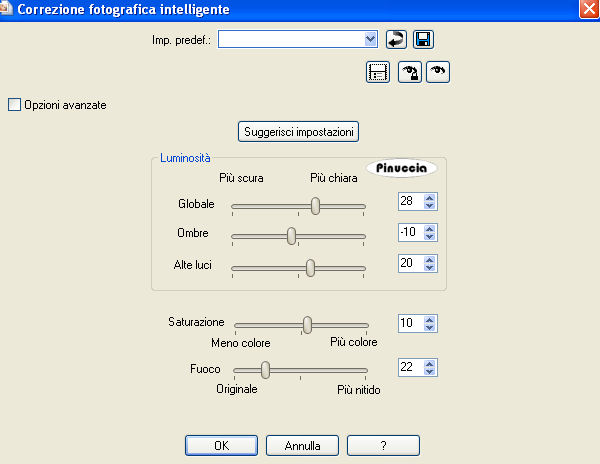Click the Suggerisci impostazioni button
Image resolution: width=600 pixels, height=464 pixels.
pos(298,131)
